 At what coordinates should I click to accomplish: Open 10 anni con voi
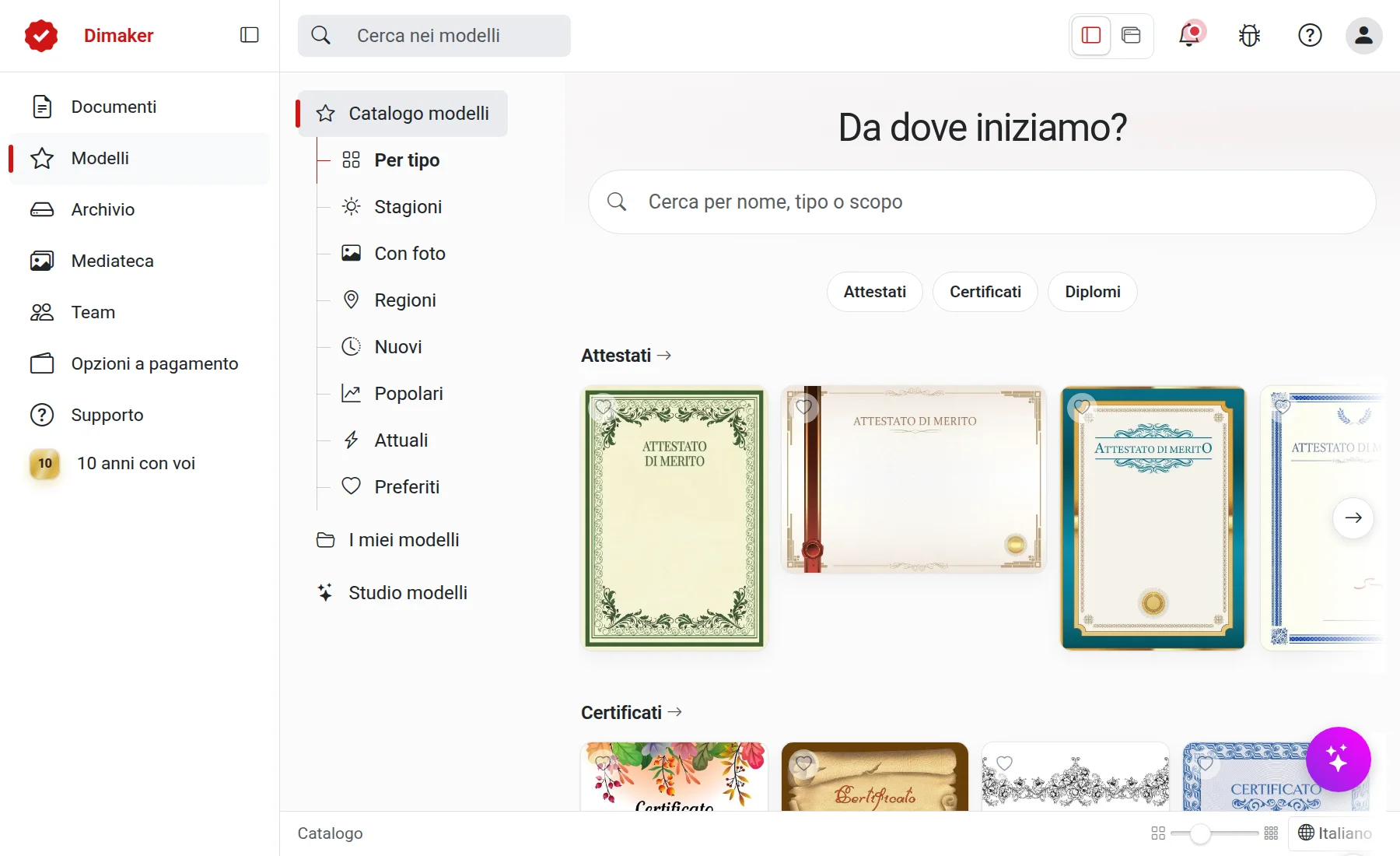click(x=139, y=463)
